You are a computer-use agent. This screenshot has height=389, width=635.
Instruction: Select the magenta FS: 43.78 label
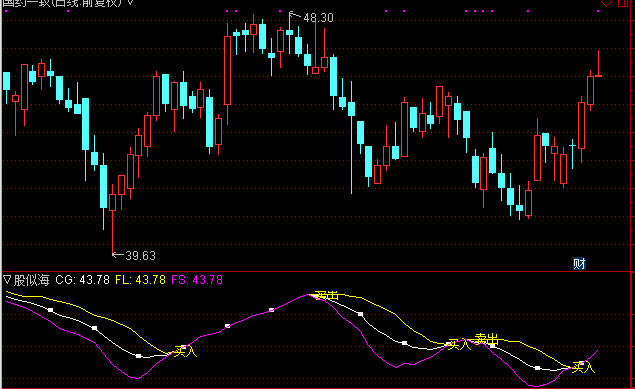click(x=197, y=280)
